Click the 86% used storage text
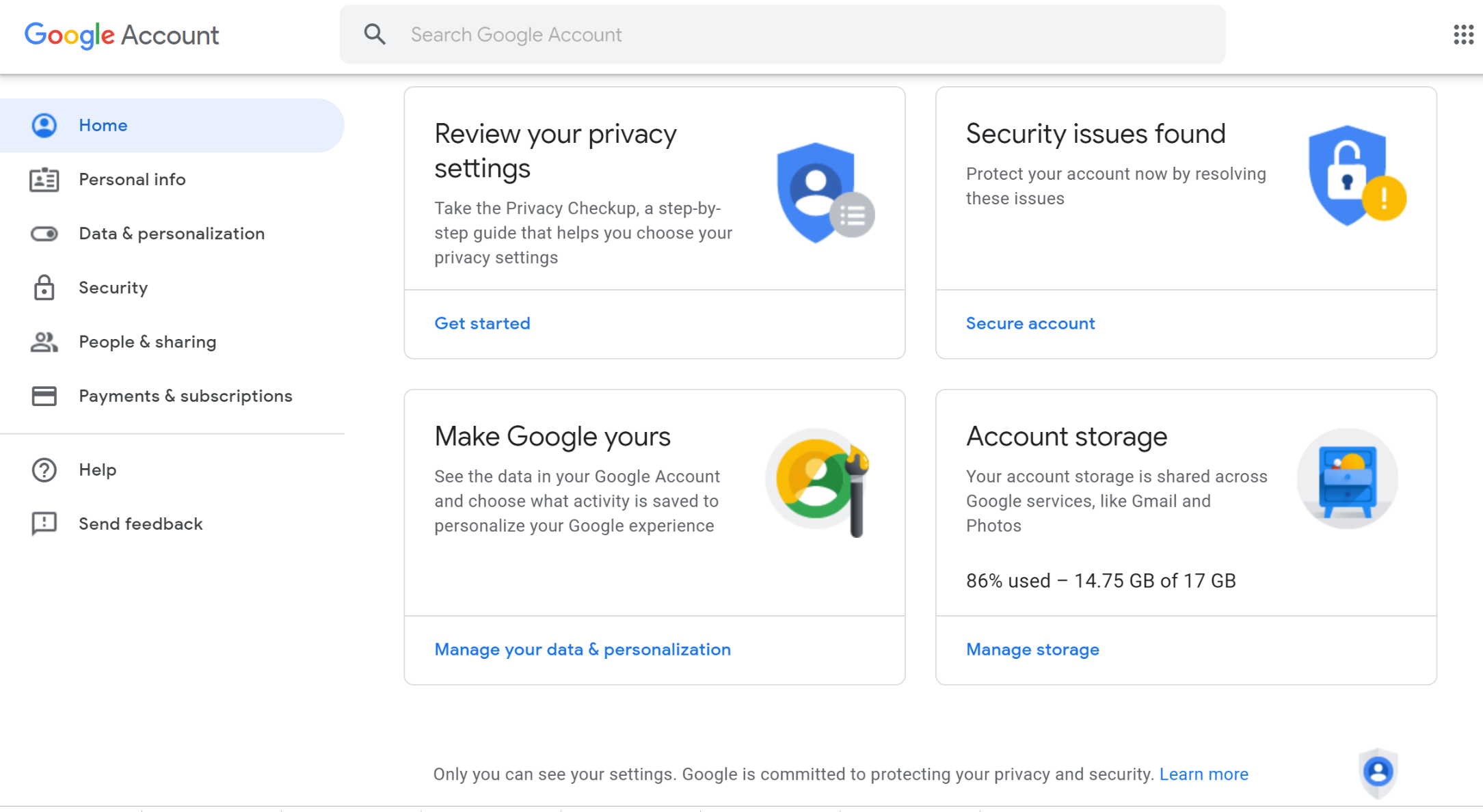The height and width of the screenshot is (812, 1483). click(1101, 581)
